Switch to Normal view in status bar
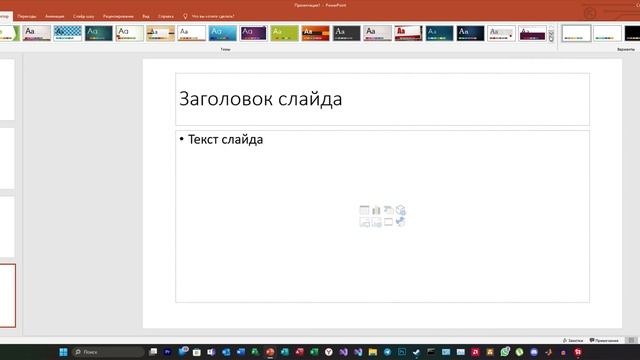 (631, 340)
